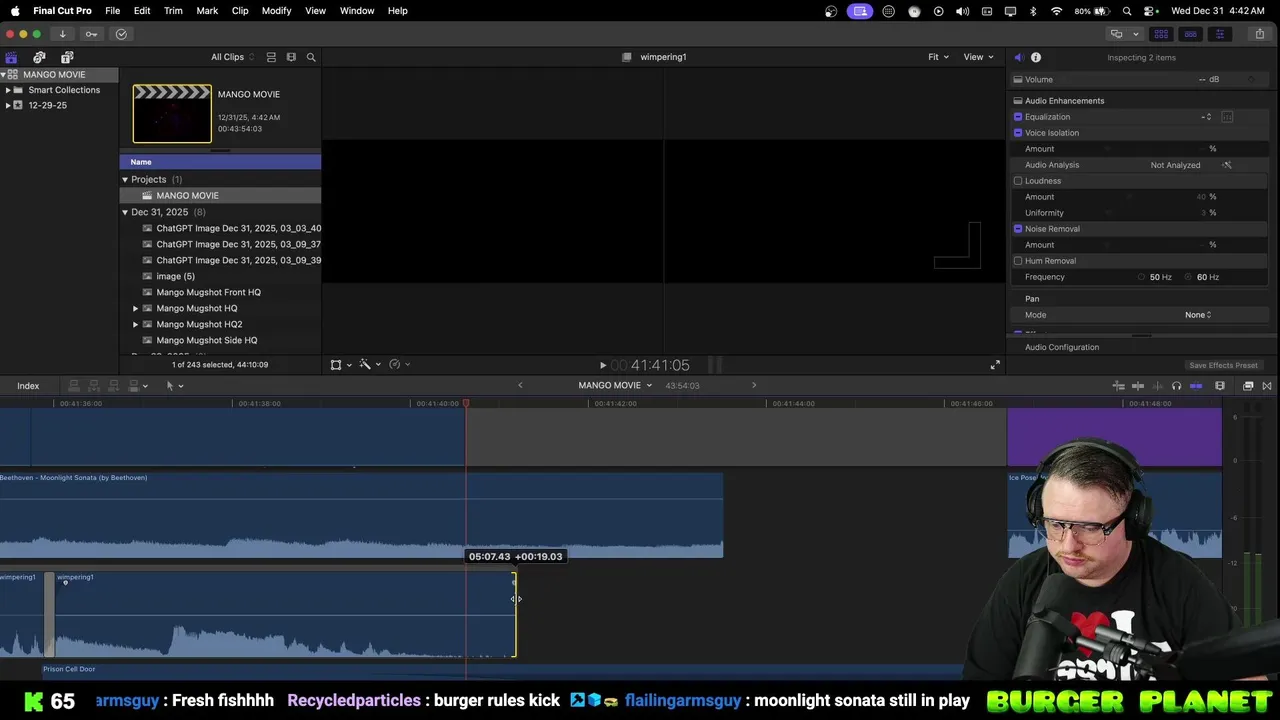Open the viewer View options dropdown

(x=978, y=57)
